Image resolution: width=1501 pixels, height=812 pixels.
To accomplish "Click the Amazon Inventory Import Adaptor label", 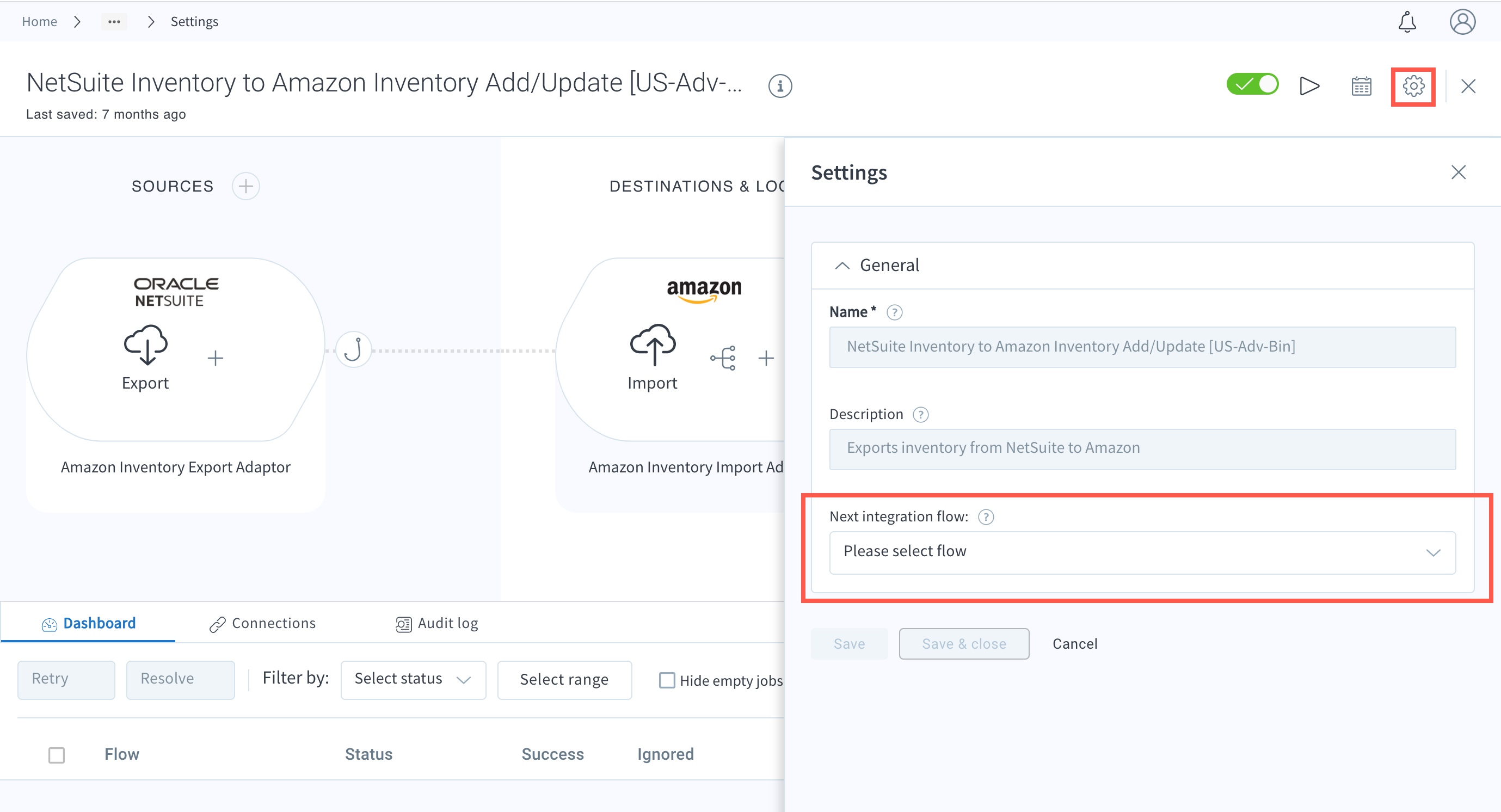I will pos(685,467).
